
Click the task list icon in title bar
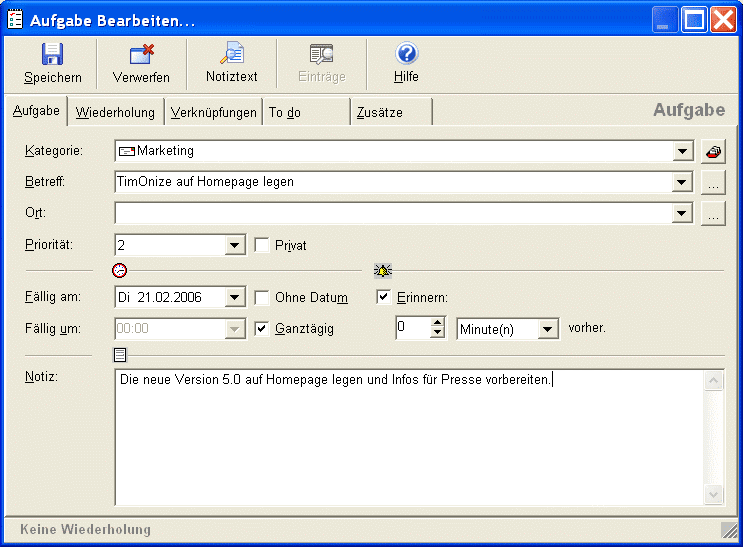click(x=15, y=20)
